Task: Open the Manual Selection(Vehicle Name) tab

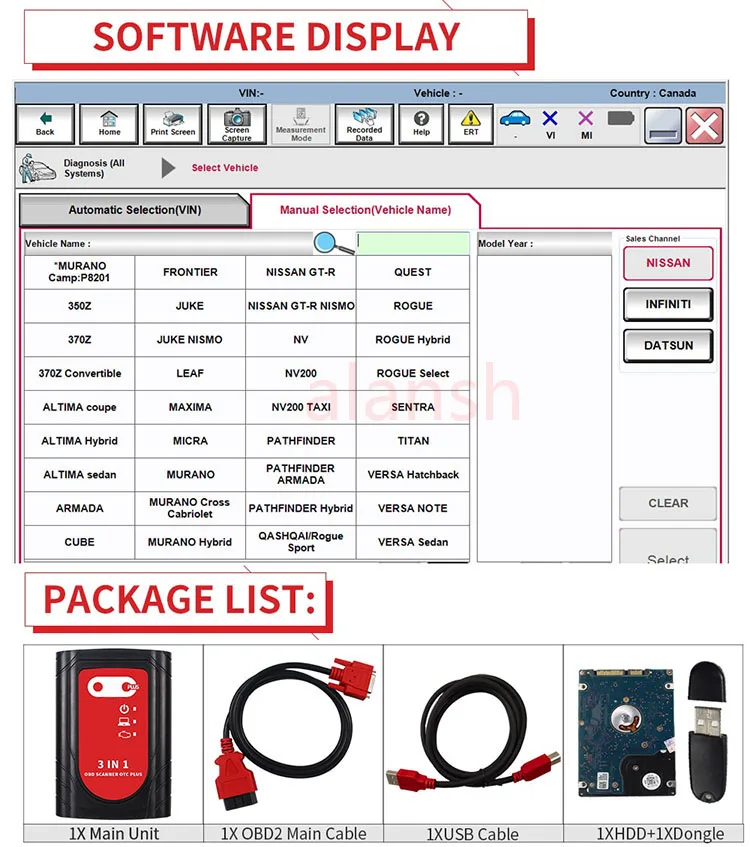Action: tap(365, 210)
